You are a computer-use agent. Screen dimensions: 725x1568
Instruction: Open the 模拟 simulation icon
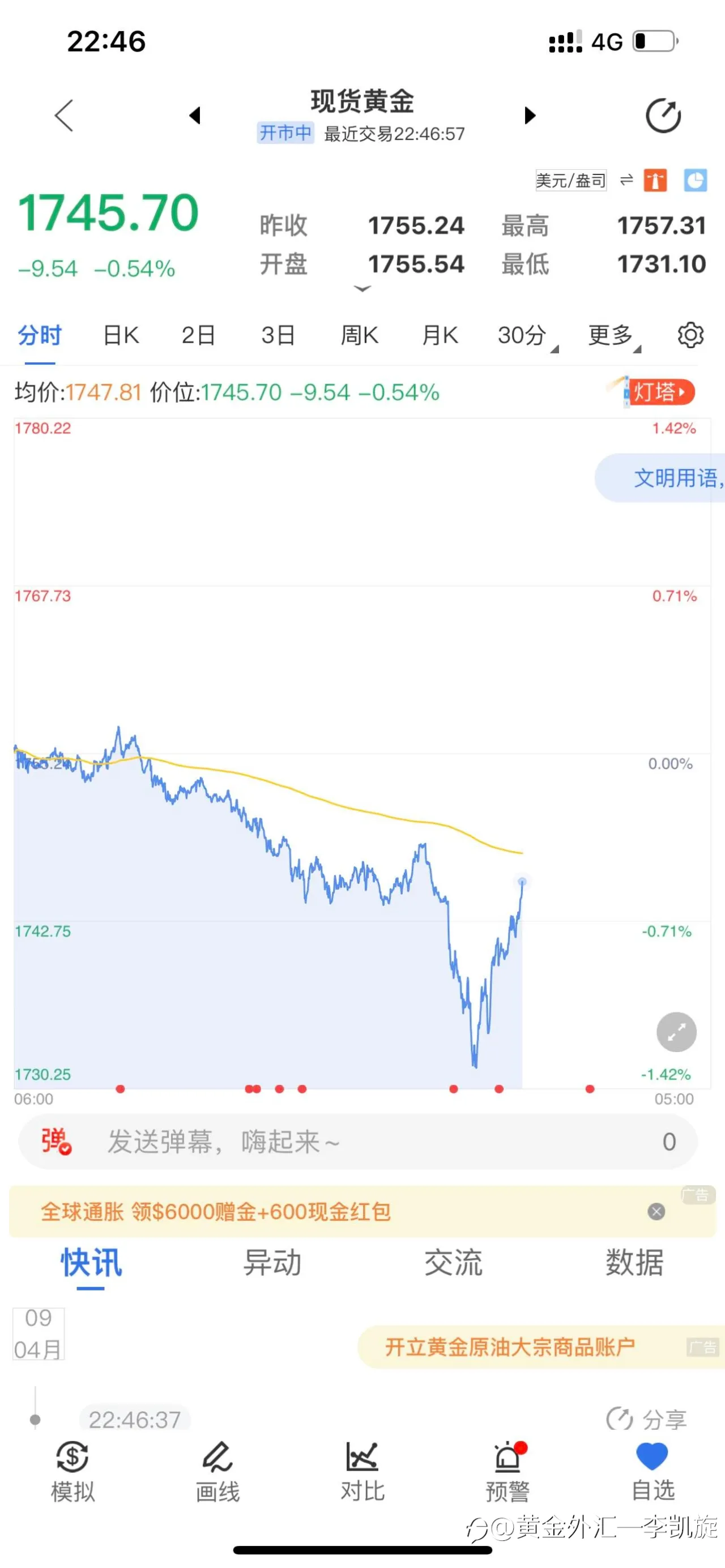pyautogui.click(x=72, y=1472)
